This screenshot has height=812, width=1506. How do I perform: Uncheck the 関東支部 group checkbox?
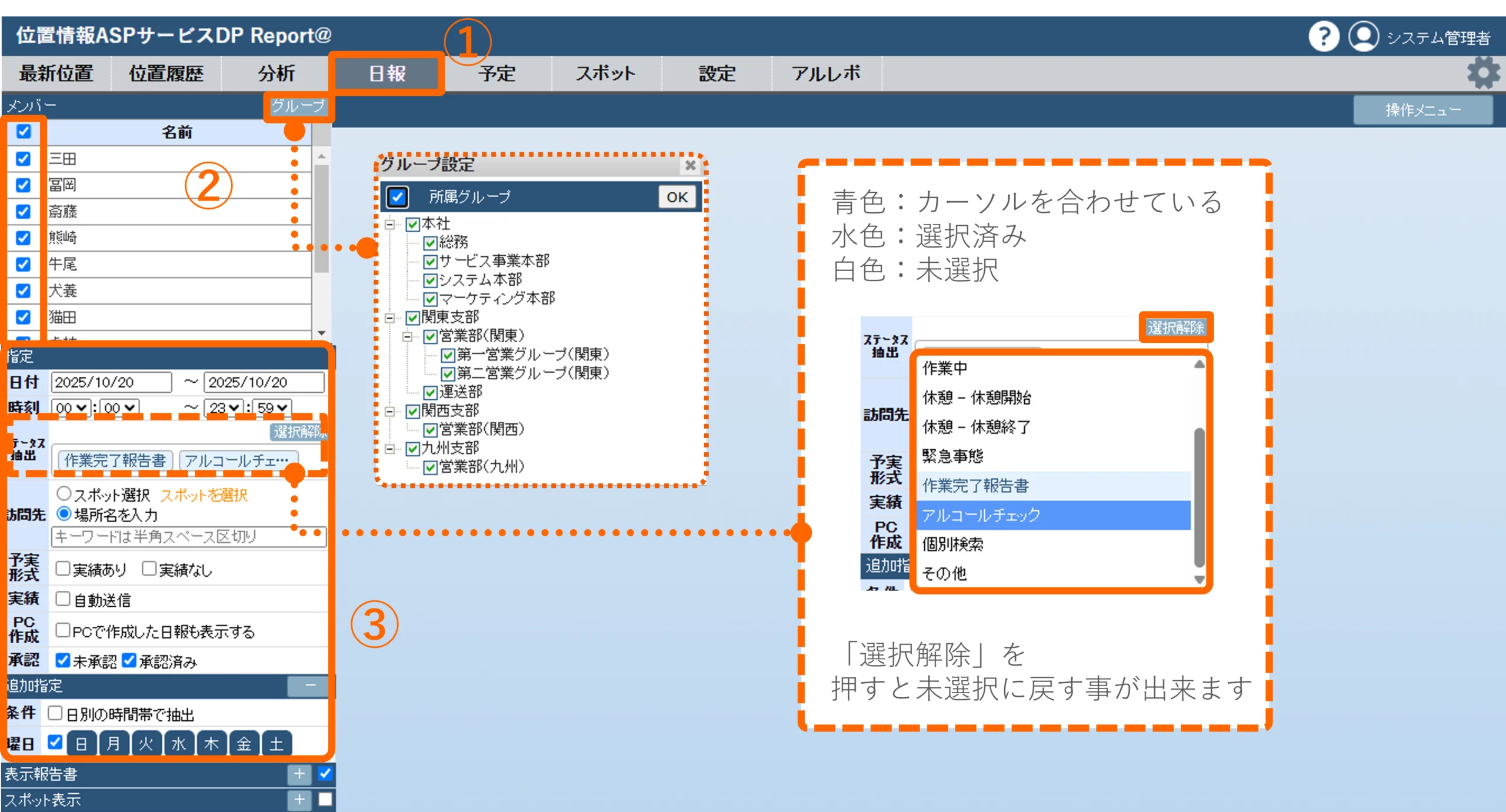[x=413, y=318]
